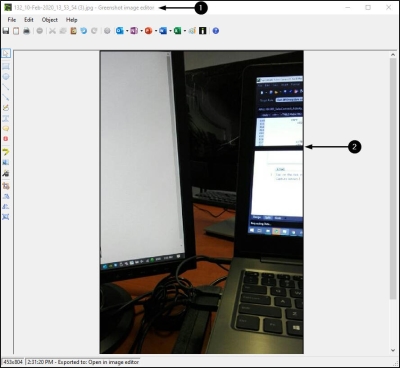Select the Obfuscate tool
400x368 pixels.
(x=6, y=162)
